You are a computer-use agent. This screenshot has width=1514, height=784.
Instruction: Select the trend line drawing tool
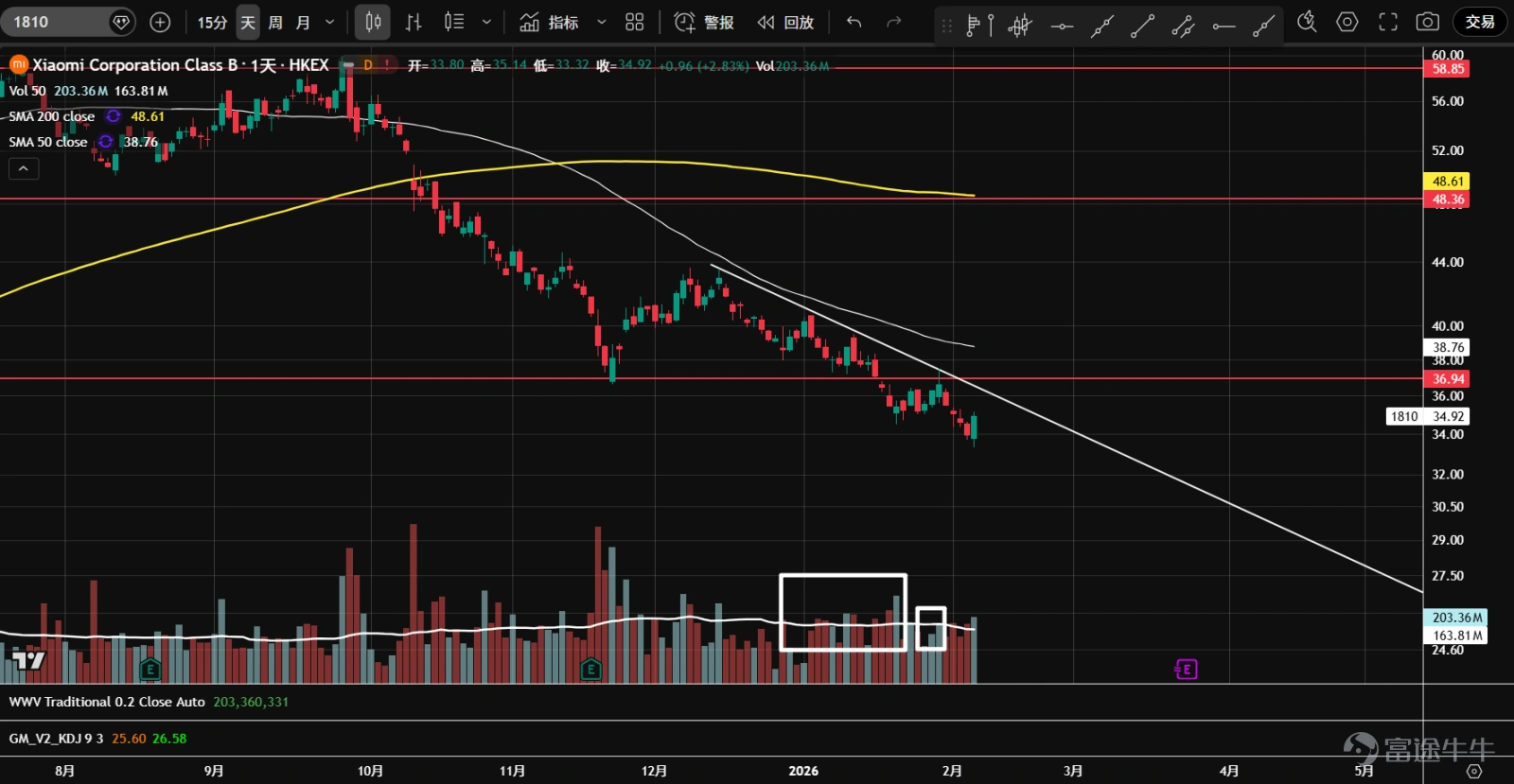pos(1142,26)
